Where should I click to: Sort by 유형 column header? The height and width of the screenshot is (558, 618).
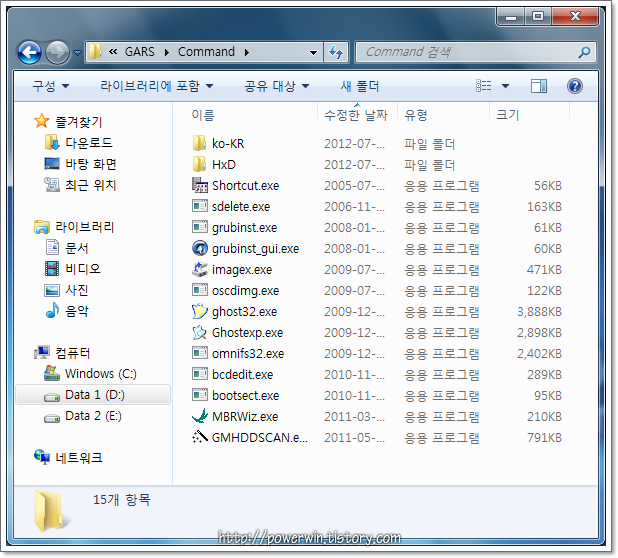[416, 115]
